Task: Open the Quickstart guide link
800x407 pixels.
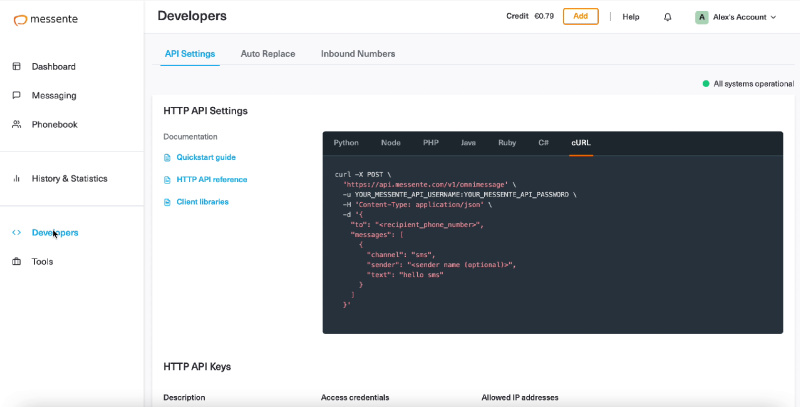Action: (x=206, y=157)
